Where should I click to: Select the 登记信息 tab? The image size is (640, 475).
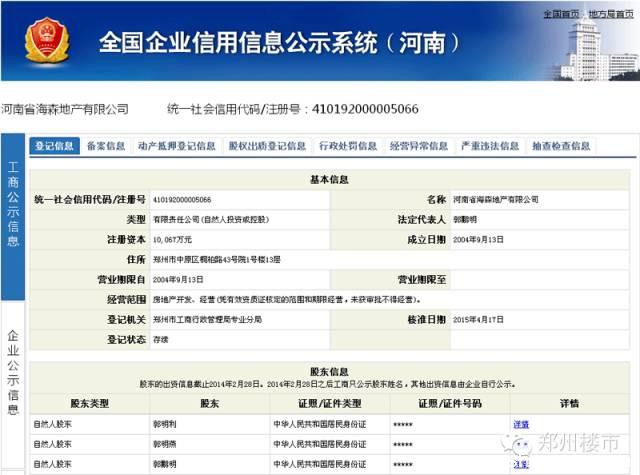54,146
